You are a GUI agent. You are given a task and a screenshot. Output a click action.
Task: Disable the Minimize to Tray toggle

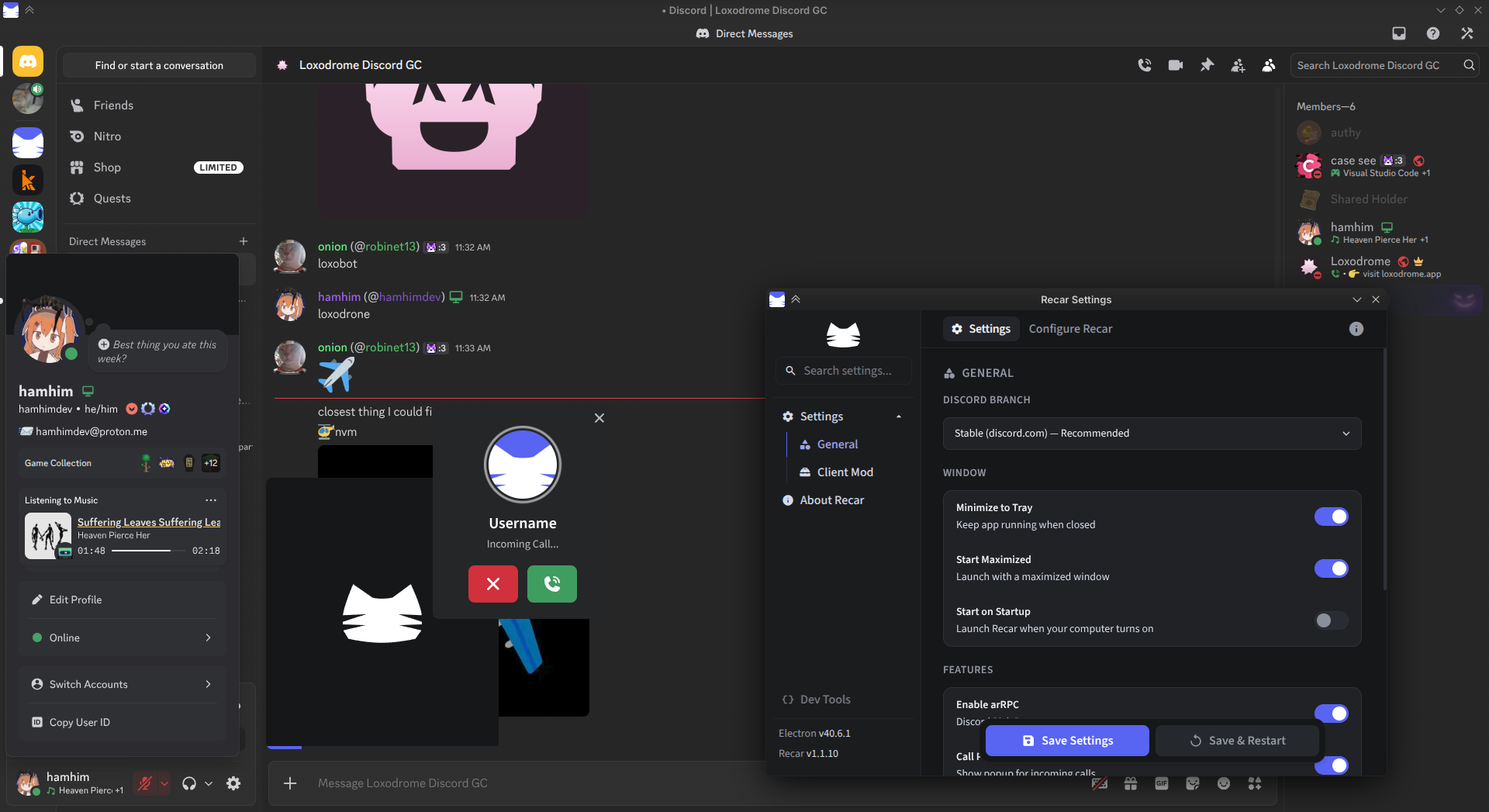pos(1331,517)
